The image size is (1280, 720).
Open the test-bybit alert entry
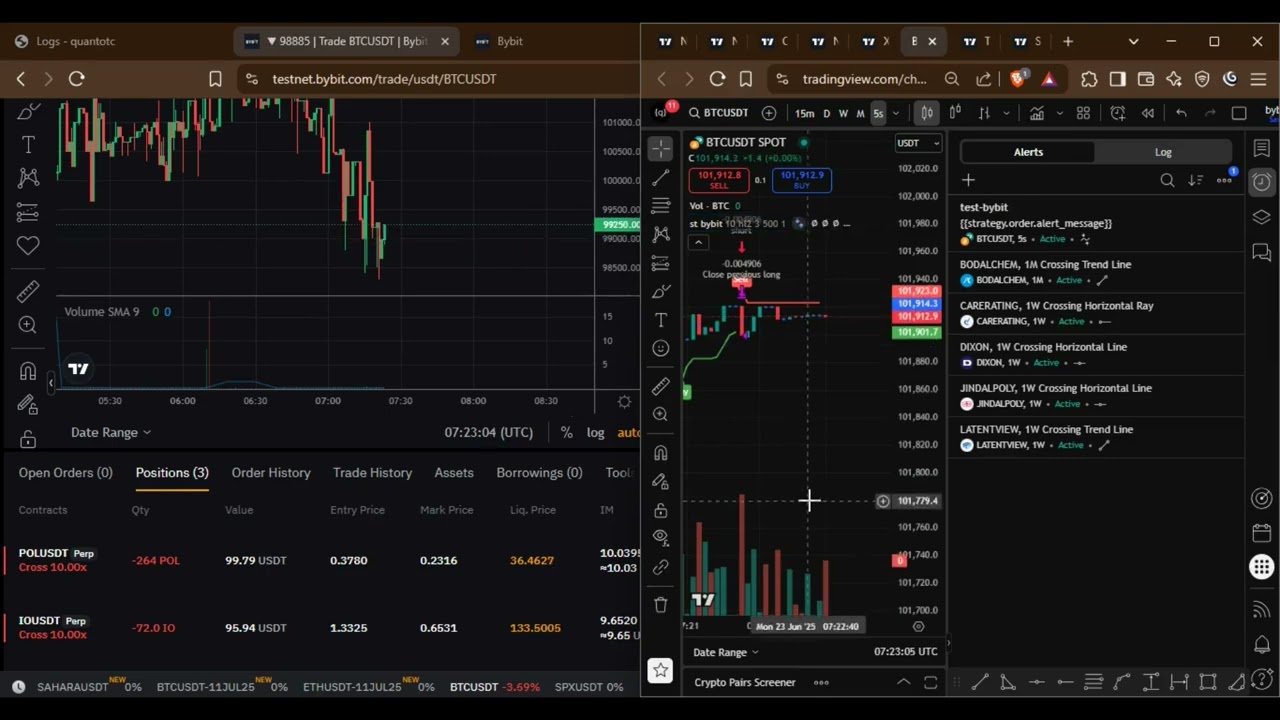[x=1095, y=223]
